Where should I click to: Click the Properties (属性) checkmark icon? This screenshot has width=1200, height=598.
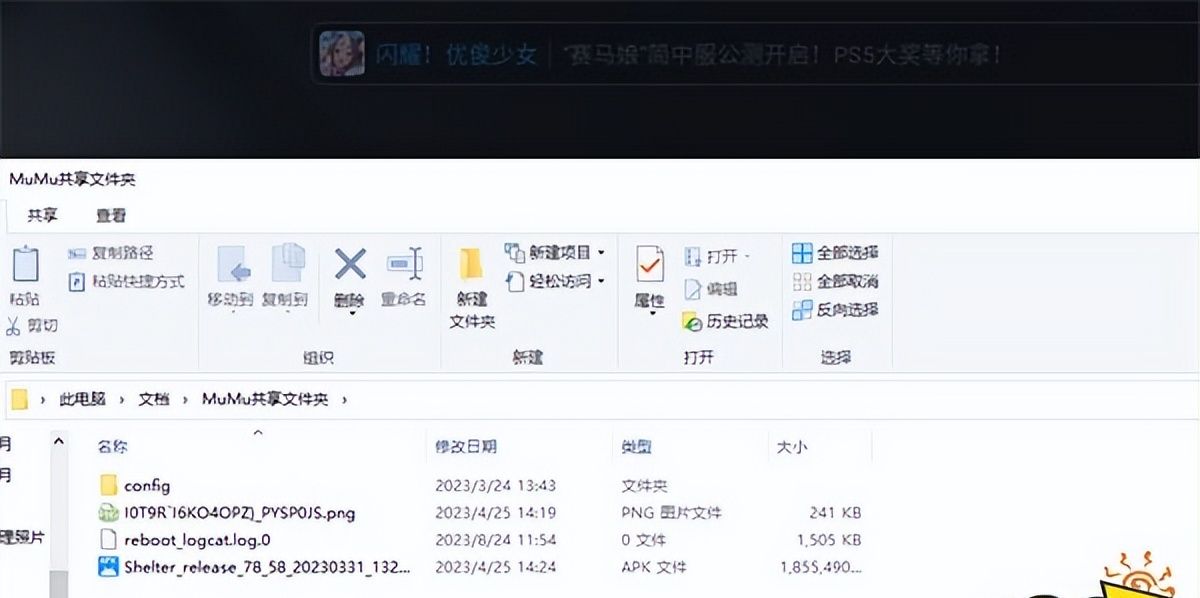coord(650,264)
